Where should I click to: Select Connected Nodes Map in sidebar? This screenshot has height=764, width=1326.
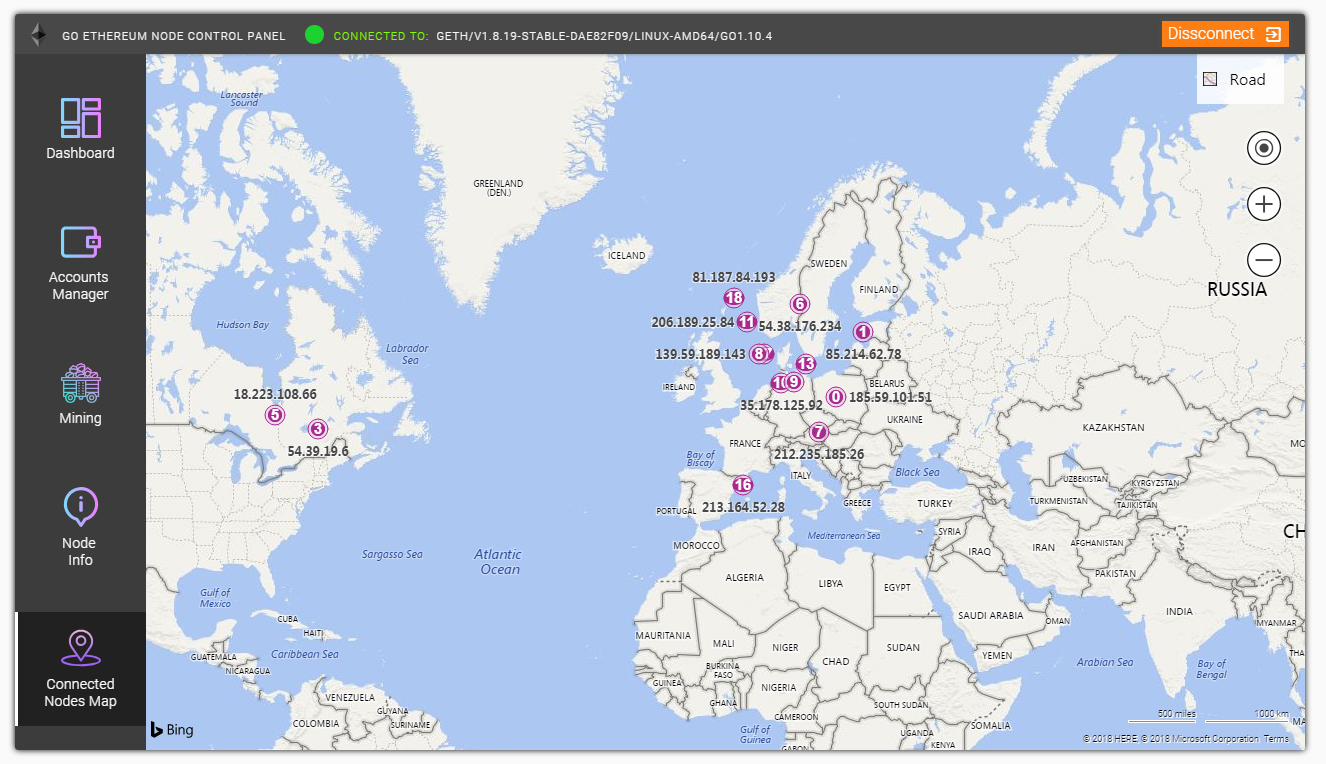(80, 668)
